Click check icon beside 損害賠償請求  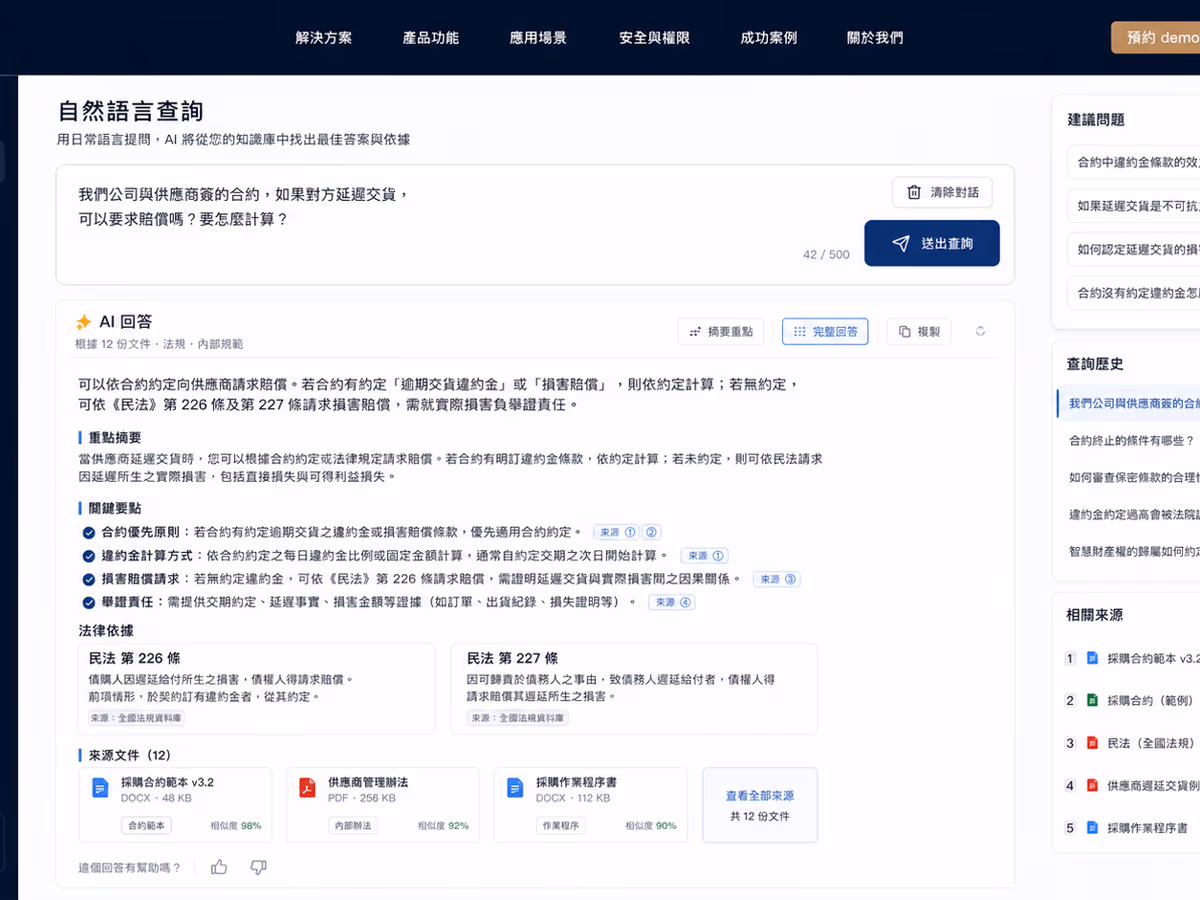coord(89,579)
